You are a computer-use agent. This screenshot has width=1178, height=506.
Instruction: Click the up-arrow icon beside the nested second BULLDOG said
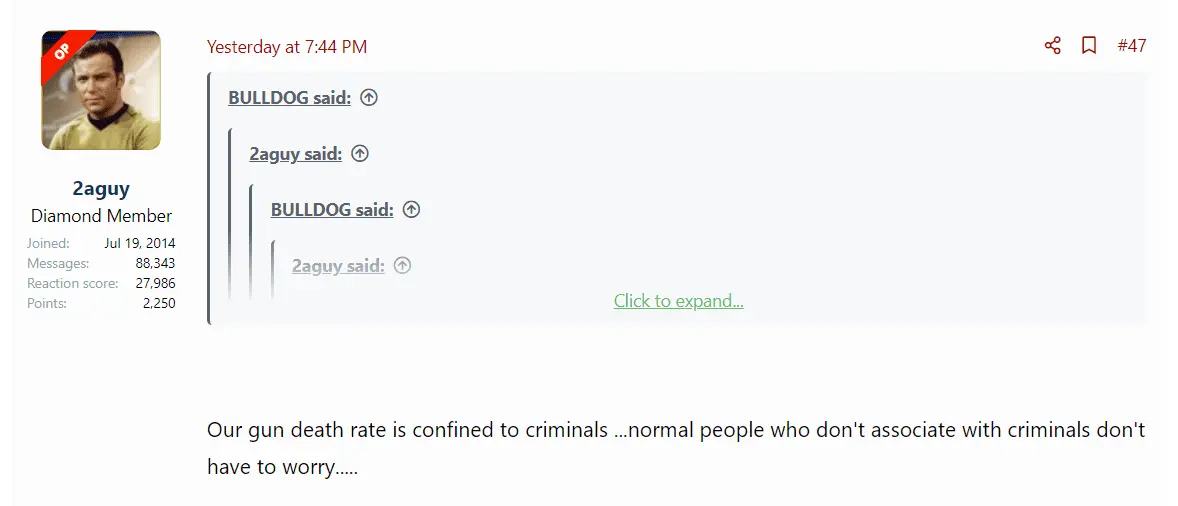pos(411,210)
